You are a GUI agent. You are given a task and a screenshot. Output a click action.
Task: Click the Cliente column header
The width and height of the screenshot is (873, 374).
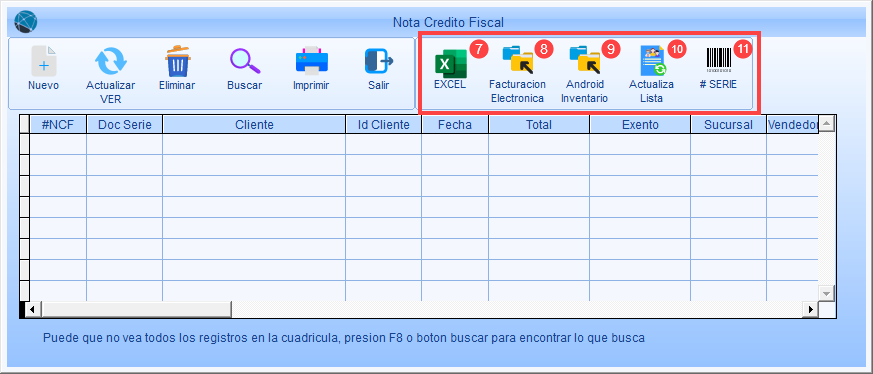pos(254,125)
